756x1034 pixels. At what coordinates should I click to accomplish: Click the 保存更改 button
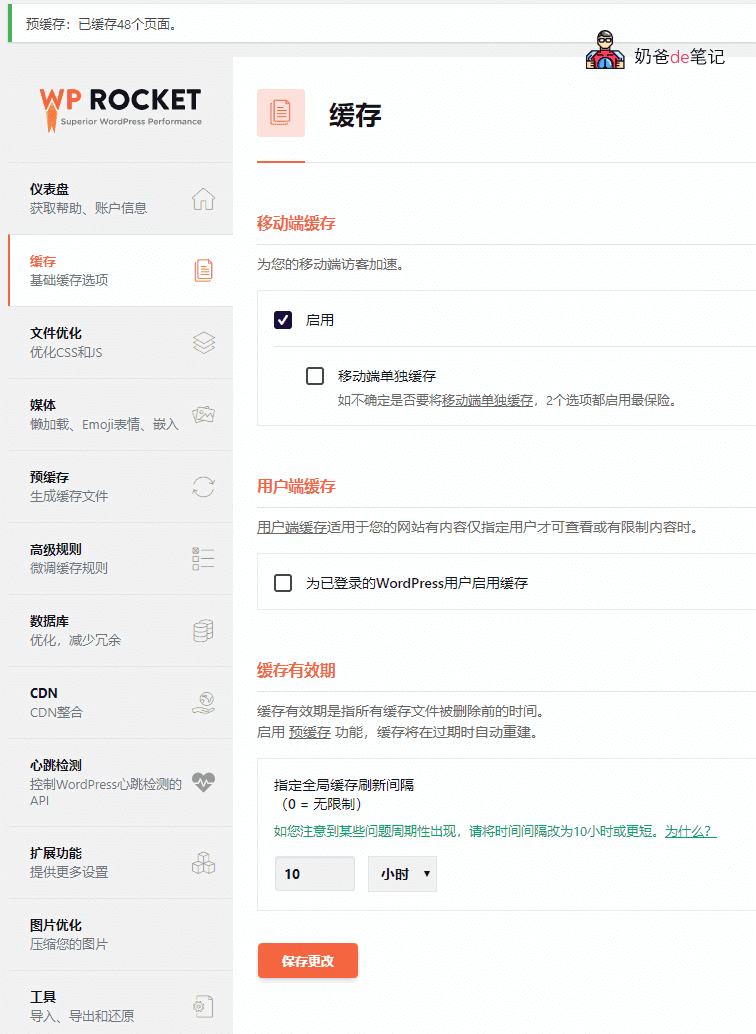pos(307,961)
